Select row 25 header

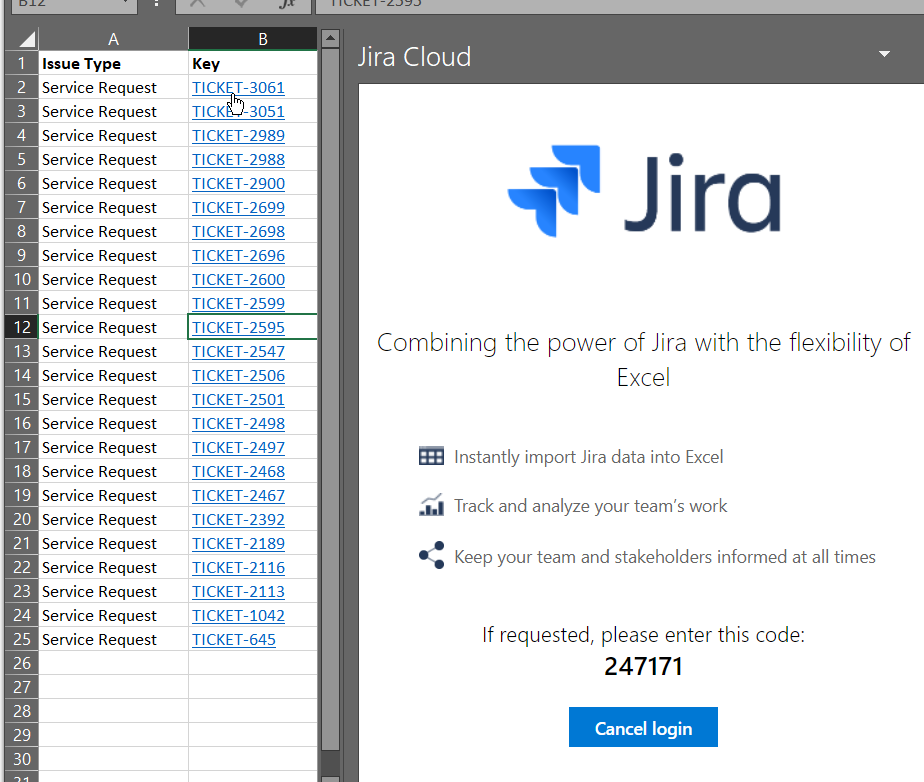pos(22,639)
